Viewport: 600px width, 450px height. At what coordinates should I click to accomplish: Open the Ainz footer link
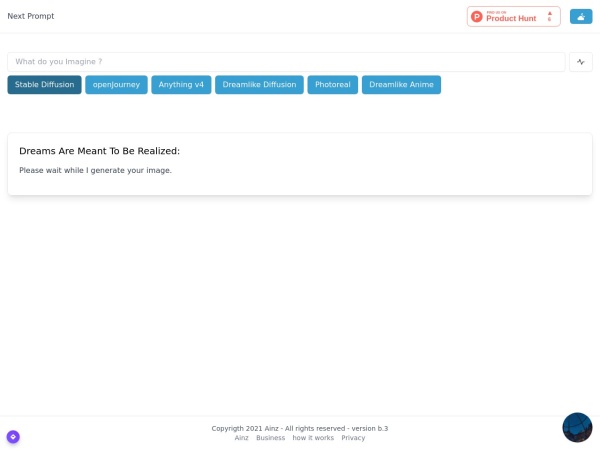(241, 438)
